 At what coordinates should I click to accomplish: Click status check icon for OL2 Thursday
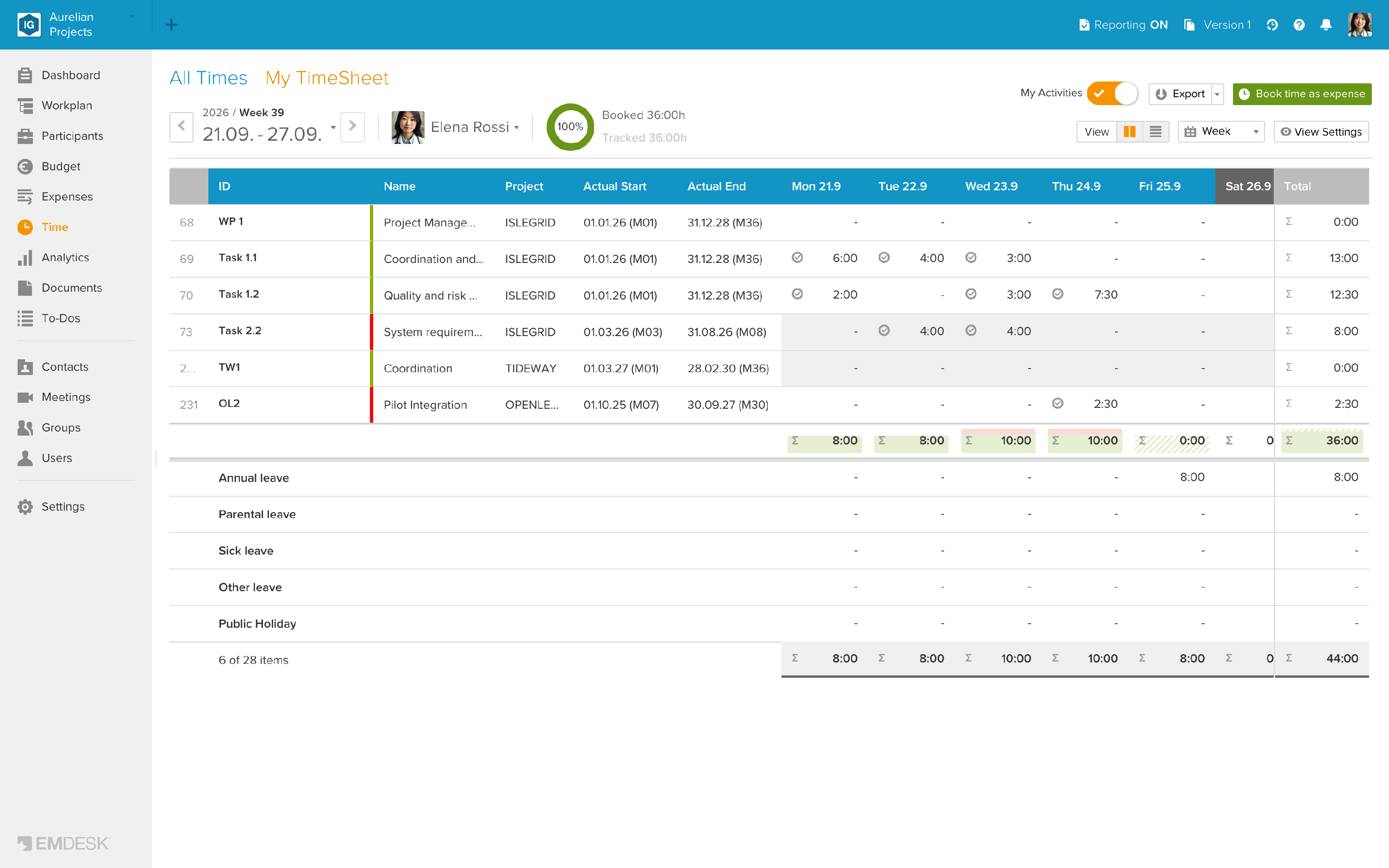[x=1058, y=404]
